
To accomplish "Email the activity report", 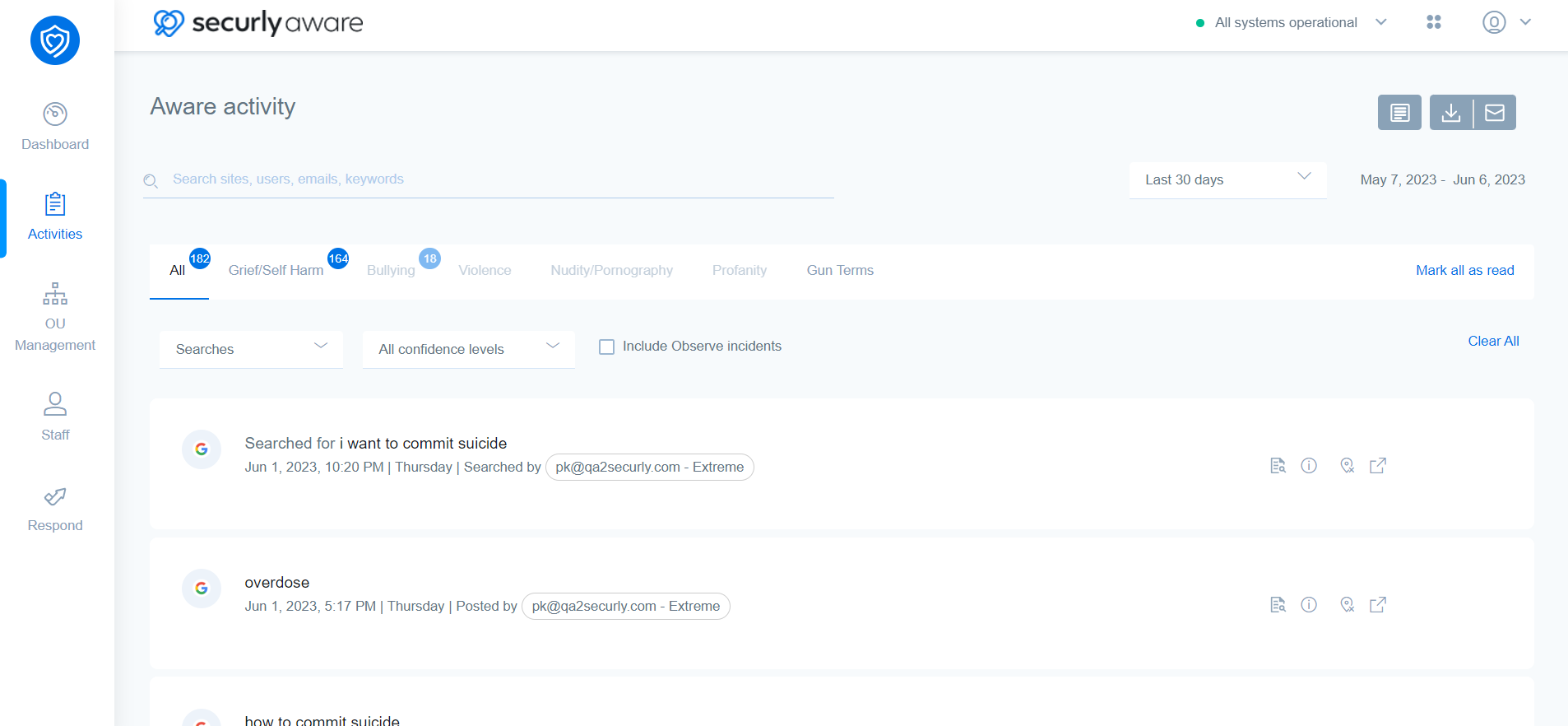I will pyautogui.click(x=1495, y=113).
